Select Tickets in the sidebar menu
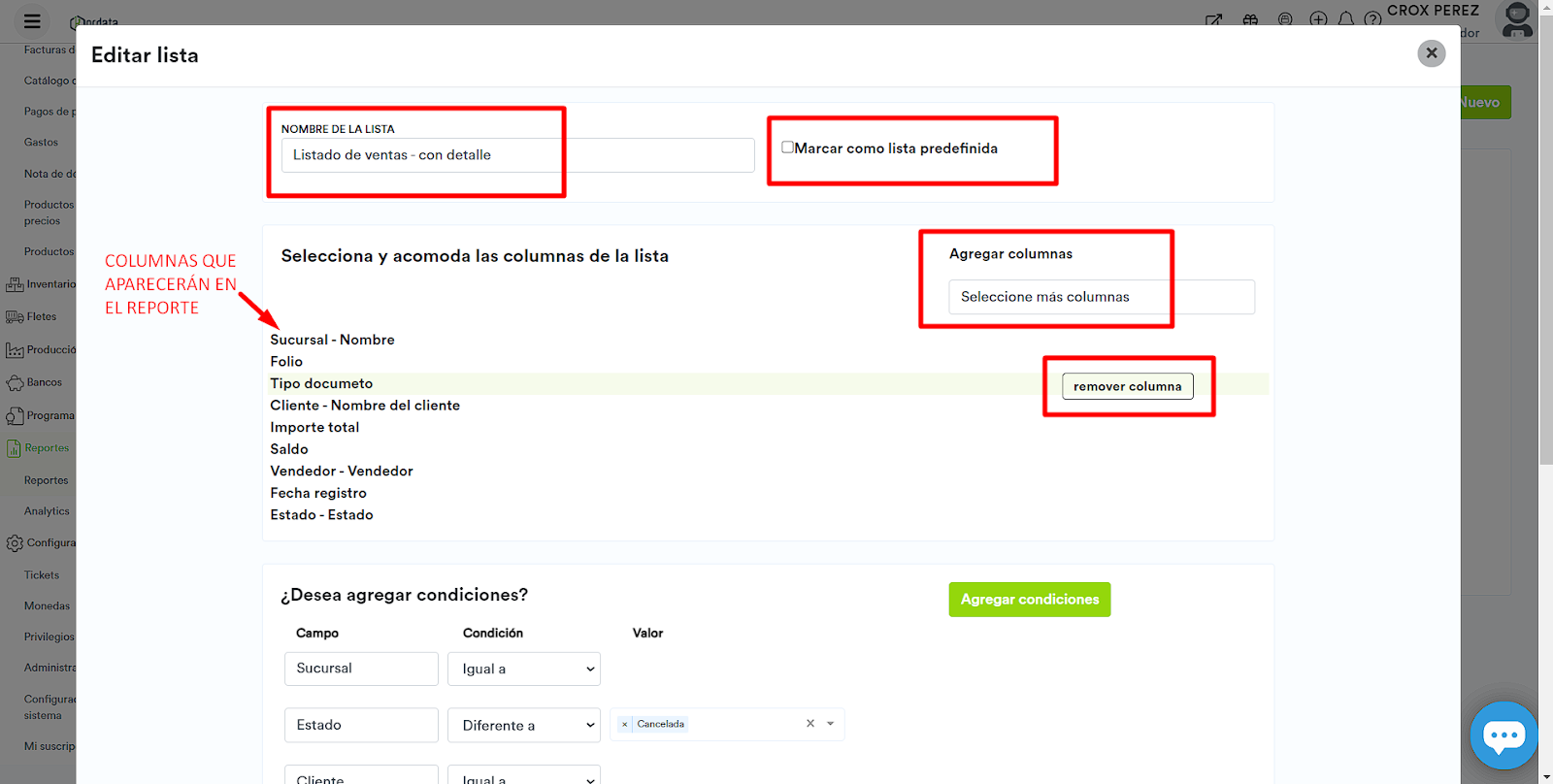 tap(42, 575)
